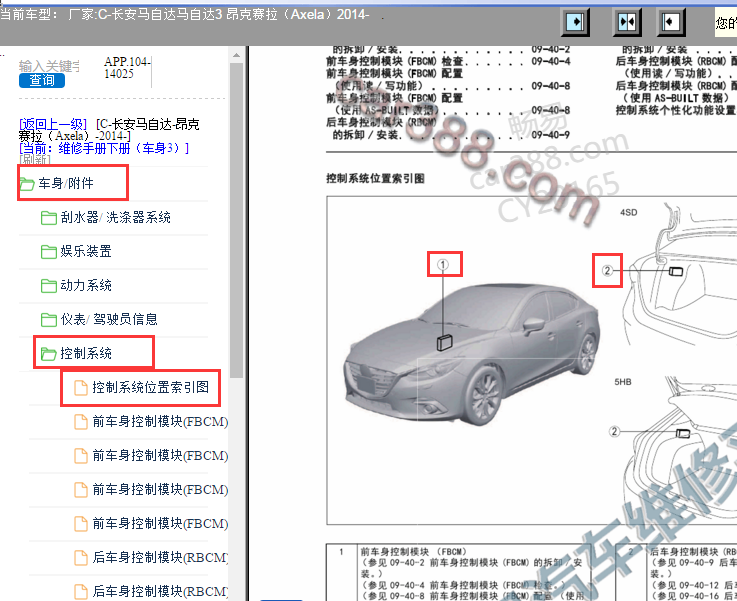Click callout number ② beside the 5HB trunk
The width and height of the screenshot is (737, 601).
614,431
